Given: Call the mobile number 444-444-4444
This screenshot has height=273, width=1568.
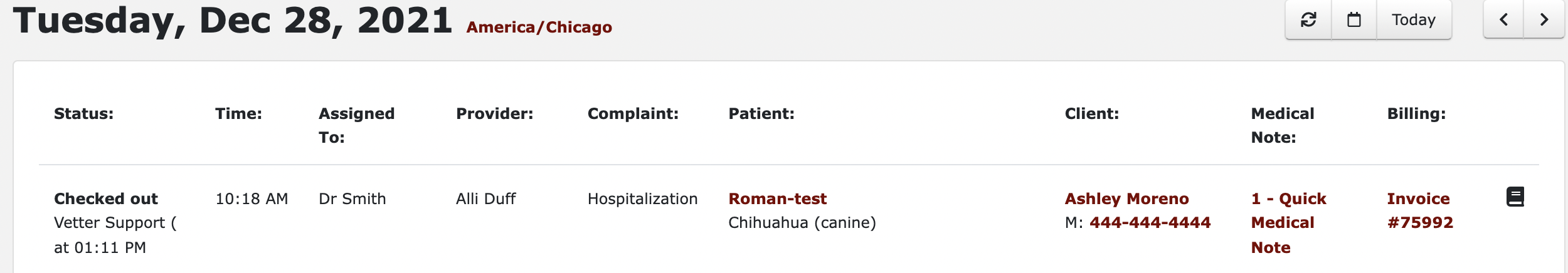Looking at the screenshot, I should click(x=1150, y=223).
